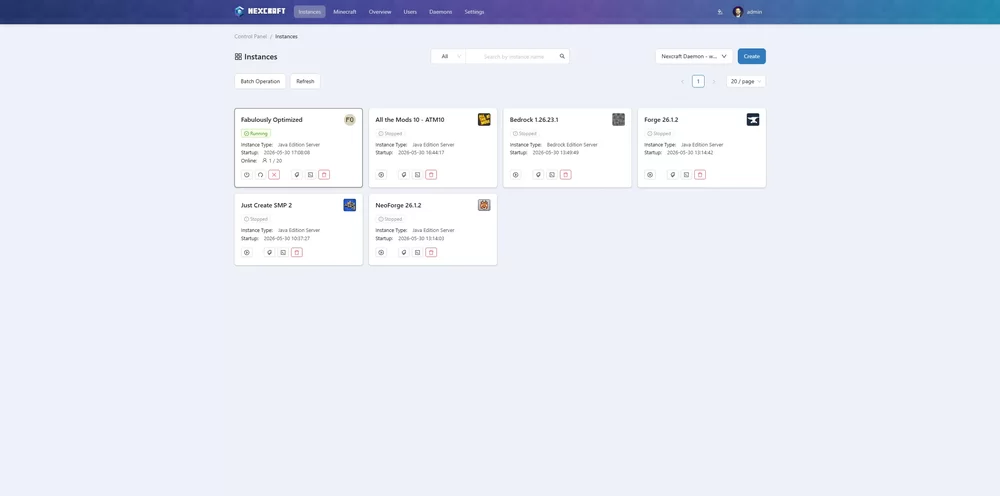The height and width of the screenshot is (496, 1000).
Task: Delete the Fabulously Optimized instance
Action: click(324, 175)
